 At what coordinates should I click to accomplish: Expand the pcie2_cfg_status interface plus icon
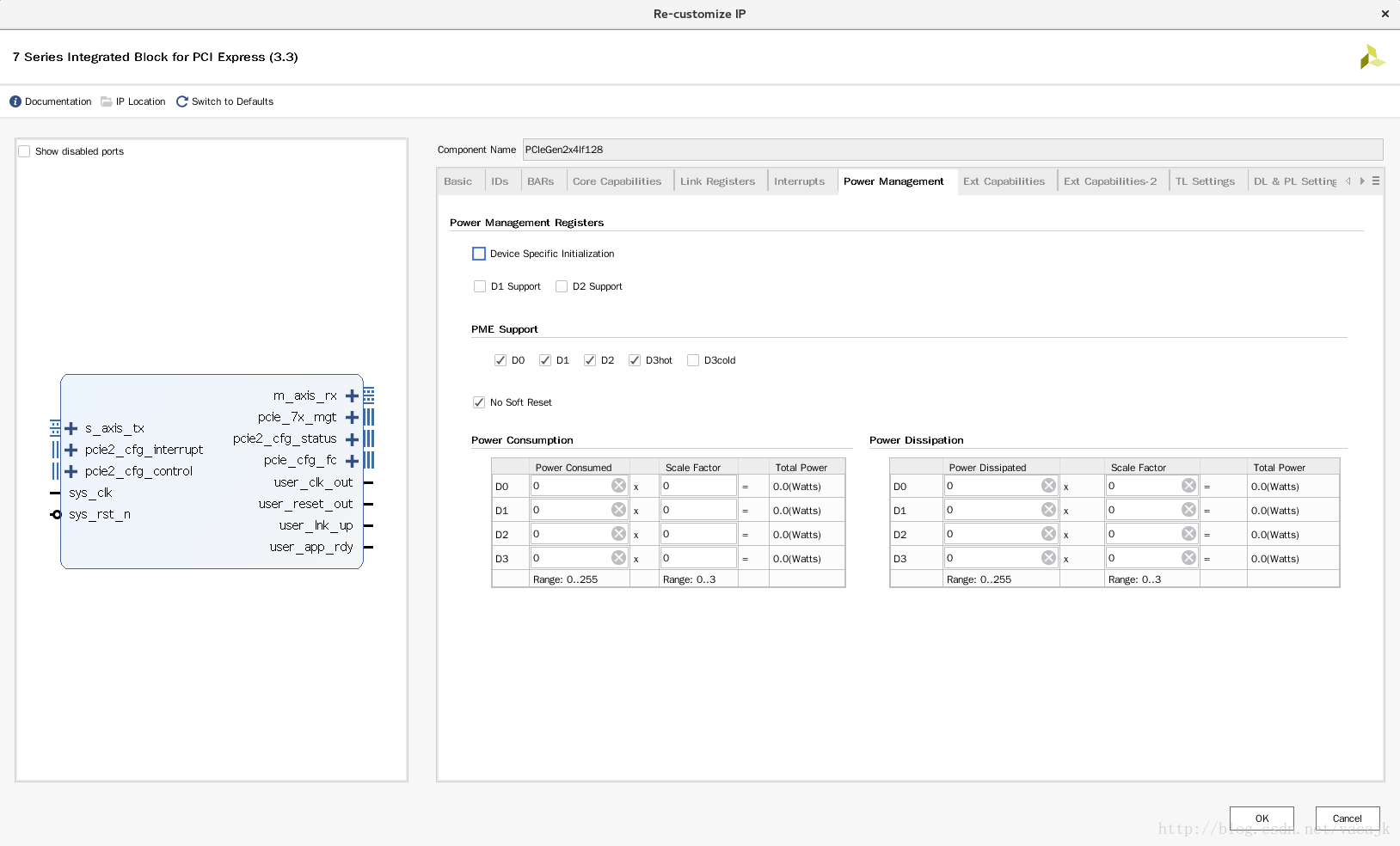pyautogui.click(x=352, y=439)
